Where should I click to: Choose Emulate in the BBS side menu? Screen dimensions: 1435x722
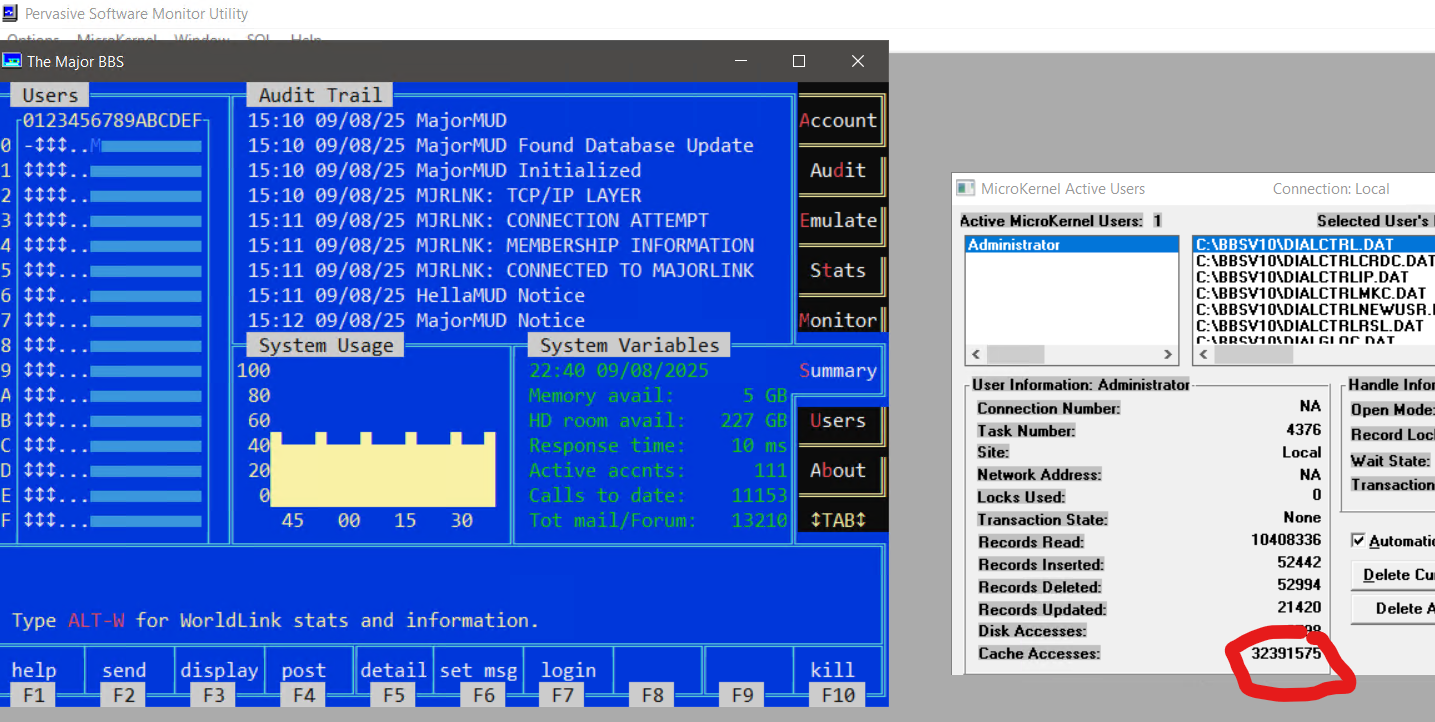point(838,221)
